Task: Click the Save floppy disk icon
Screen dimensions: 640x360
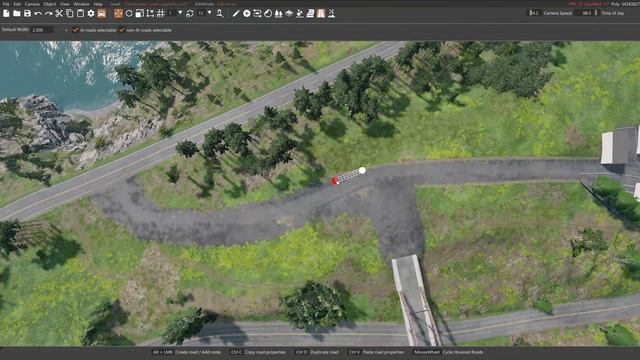Action: click(27, 13)
